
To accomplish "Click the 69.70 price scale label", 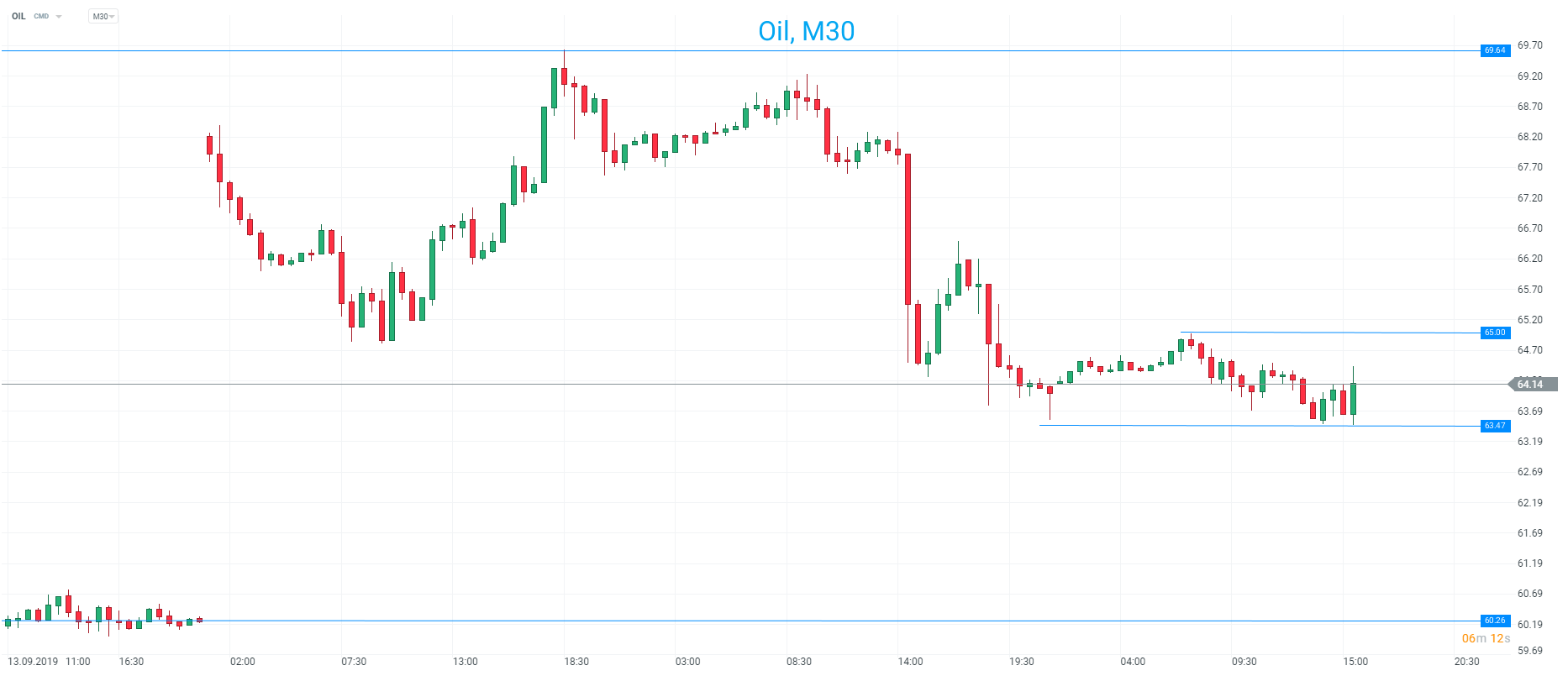I will [1529, 45].
